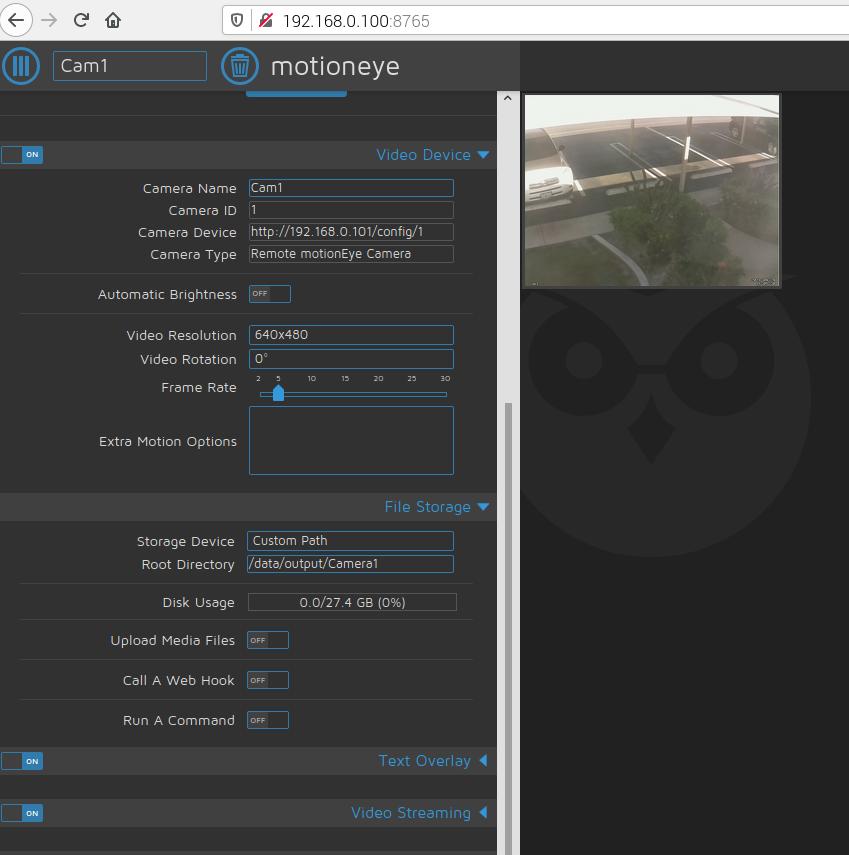
Task: Open the Storage Device dropdown
Action: 350,540
